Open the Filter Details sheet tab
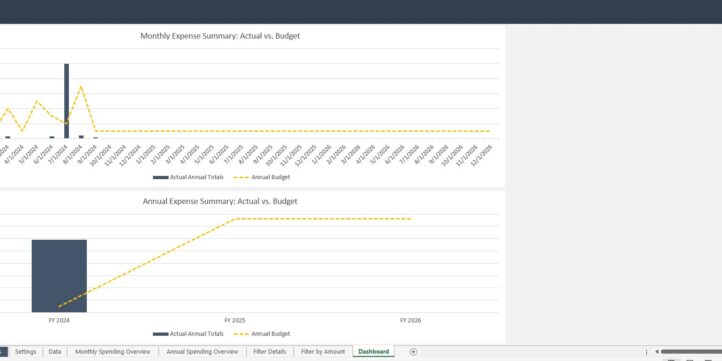 (269, 352)
